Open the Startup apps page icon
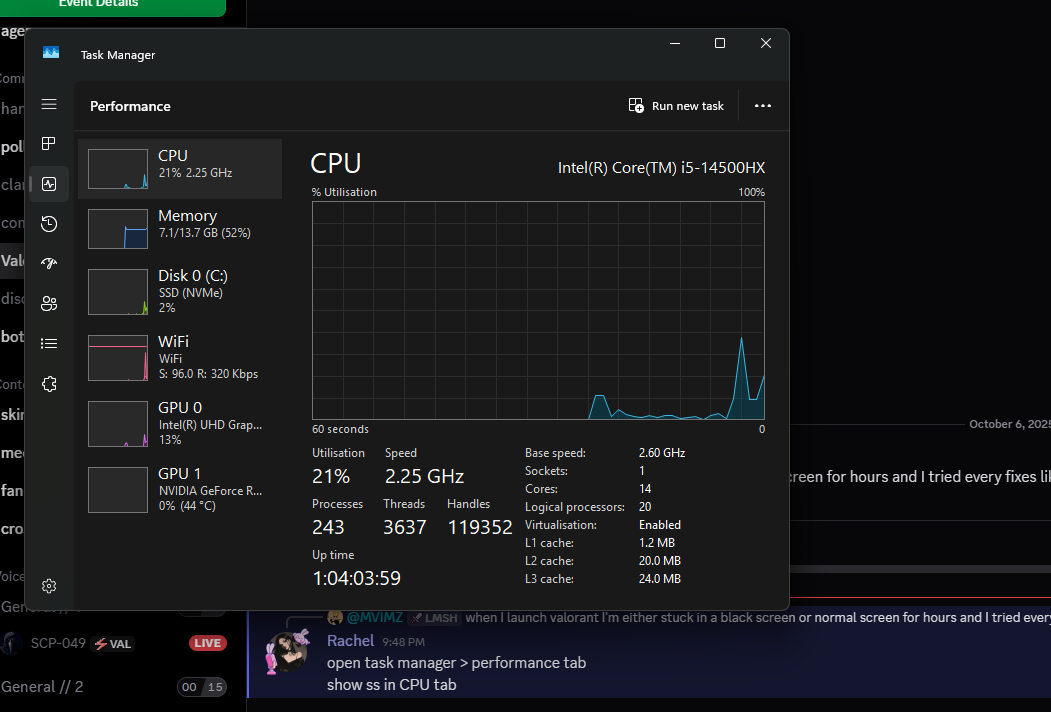1051x712 pixels. coord(49,263)
